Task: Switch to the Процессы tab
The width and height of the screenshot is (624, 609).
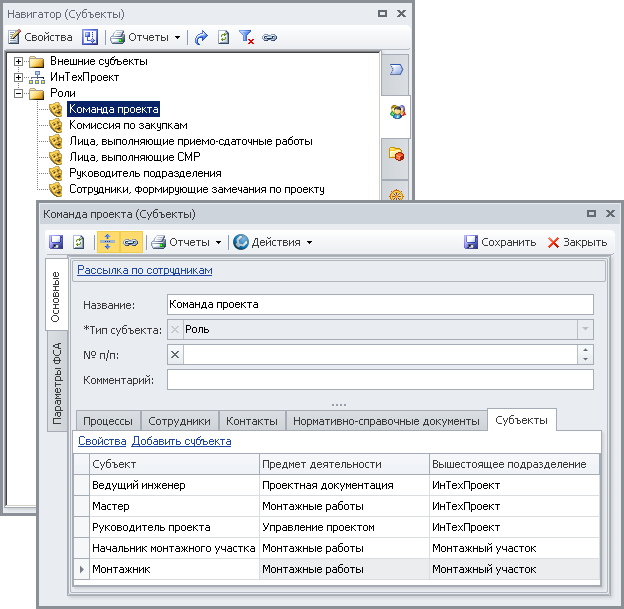Action: tap(108, 421)
